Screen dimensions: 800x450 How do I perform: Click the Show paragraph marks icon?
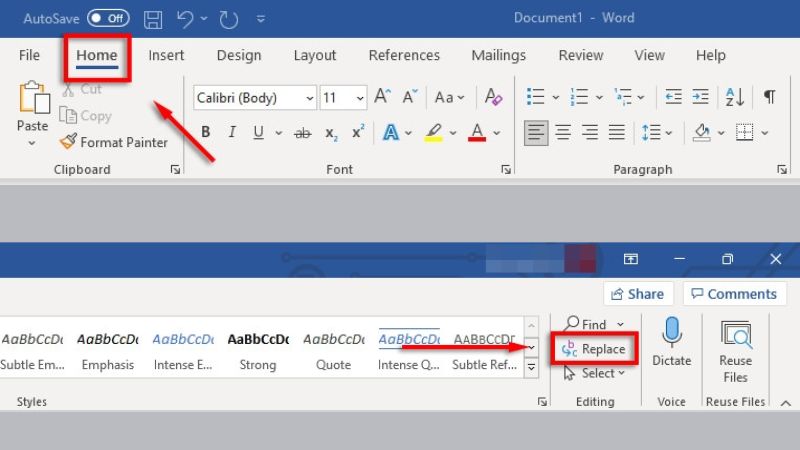point(769,97)
